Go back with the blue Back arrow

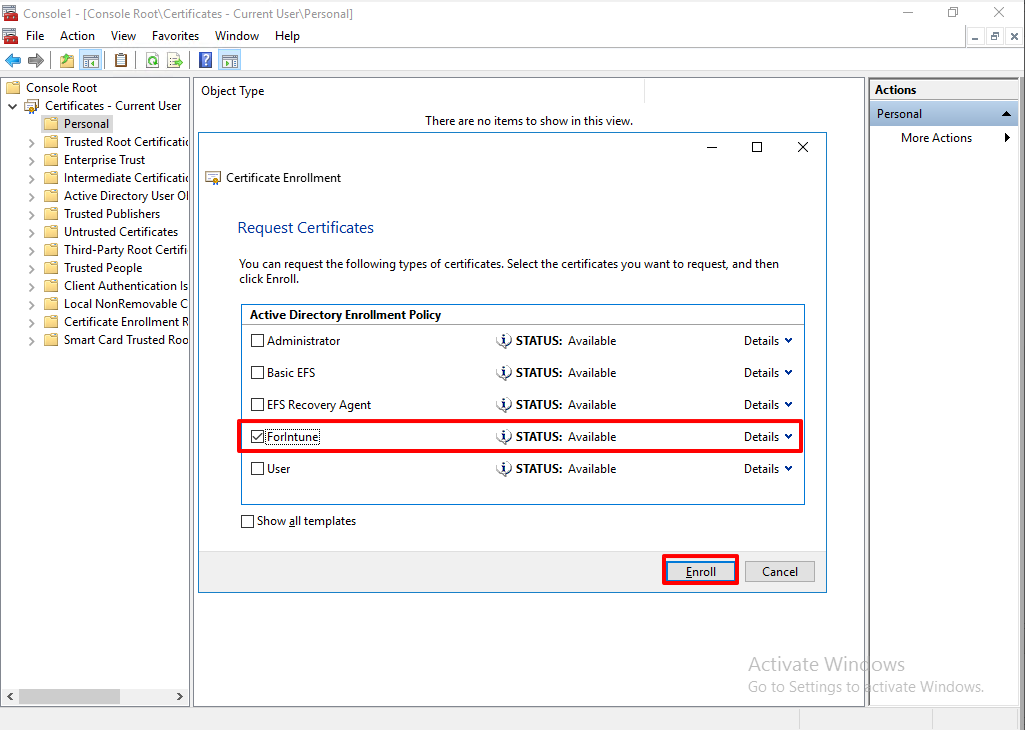click(12, 61)
